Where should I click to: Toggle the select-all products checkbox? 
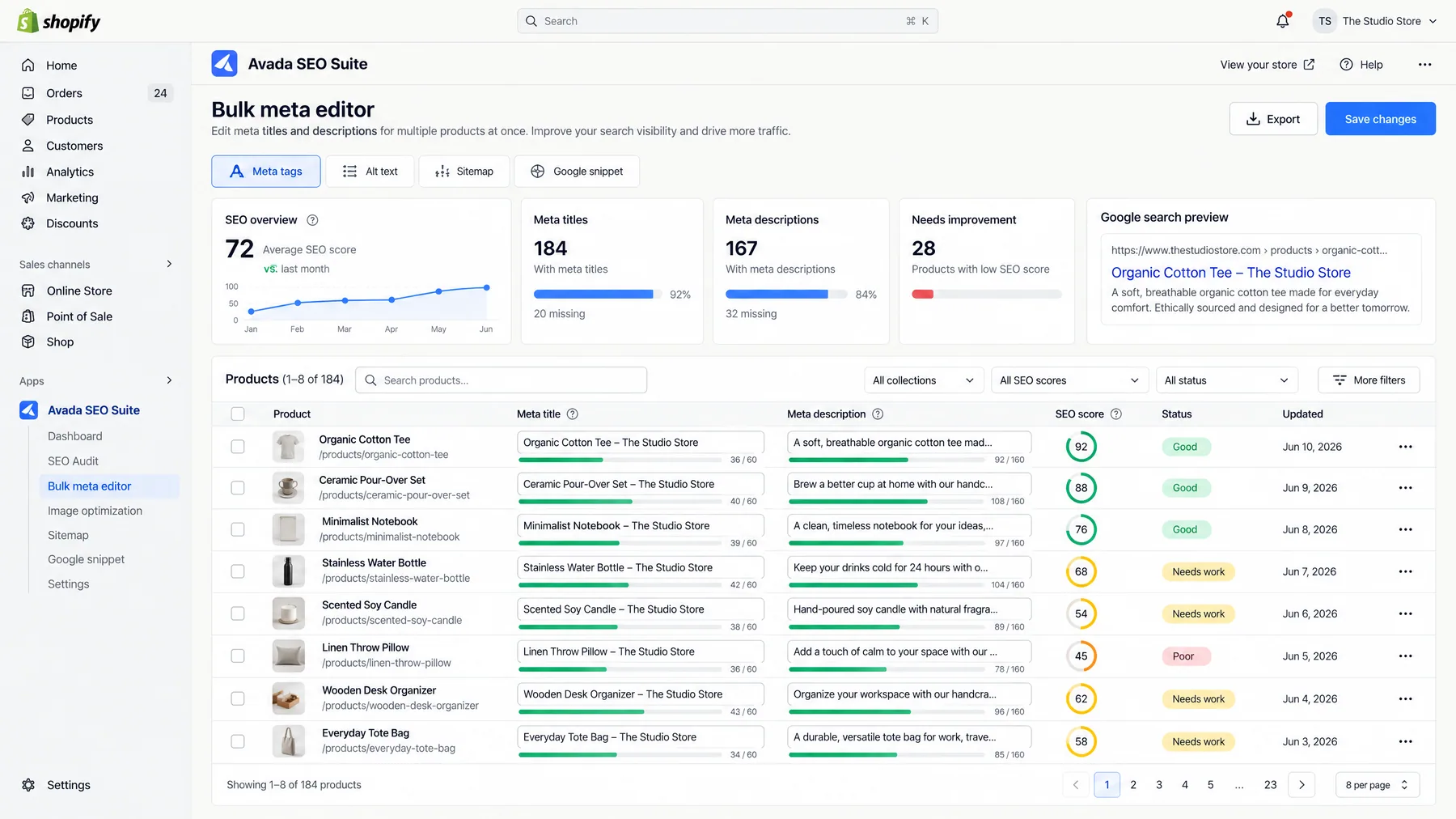(238, 414)
